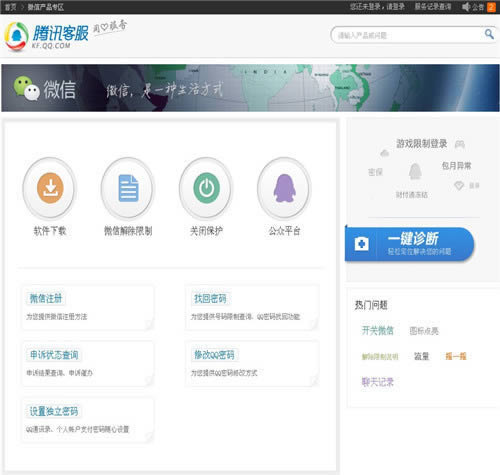The width and height of the screenshot is (500, 475).
Task: Open the 微信注册 card
Action: 88,307
